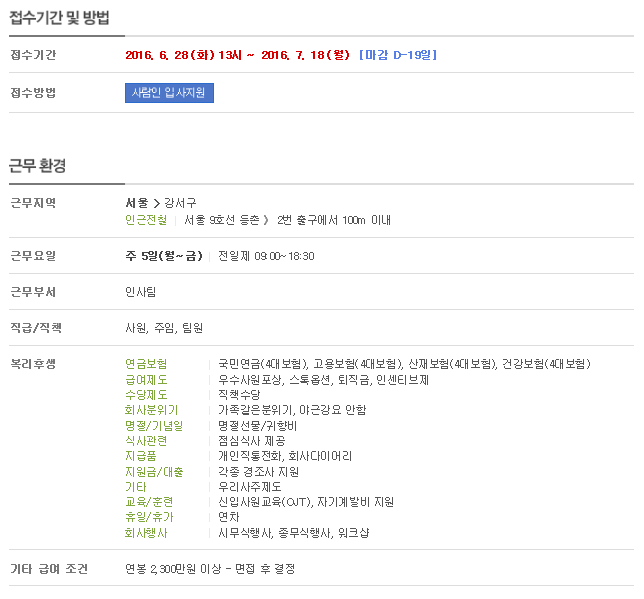Click the 강서구 district text
The width and height of the screenshot is (644, 599).
[180, 203]
